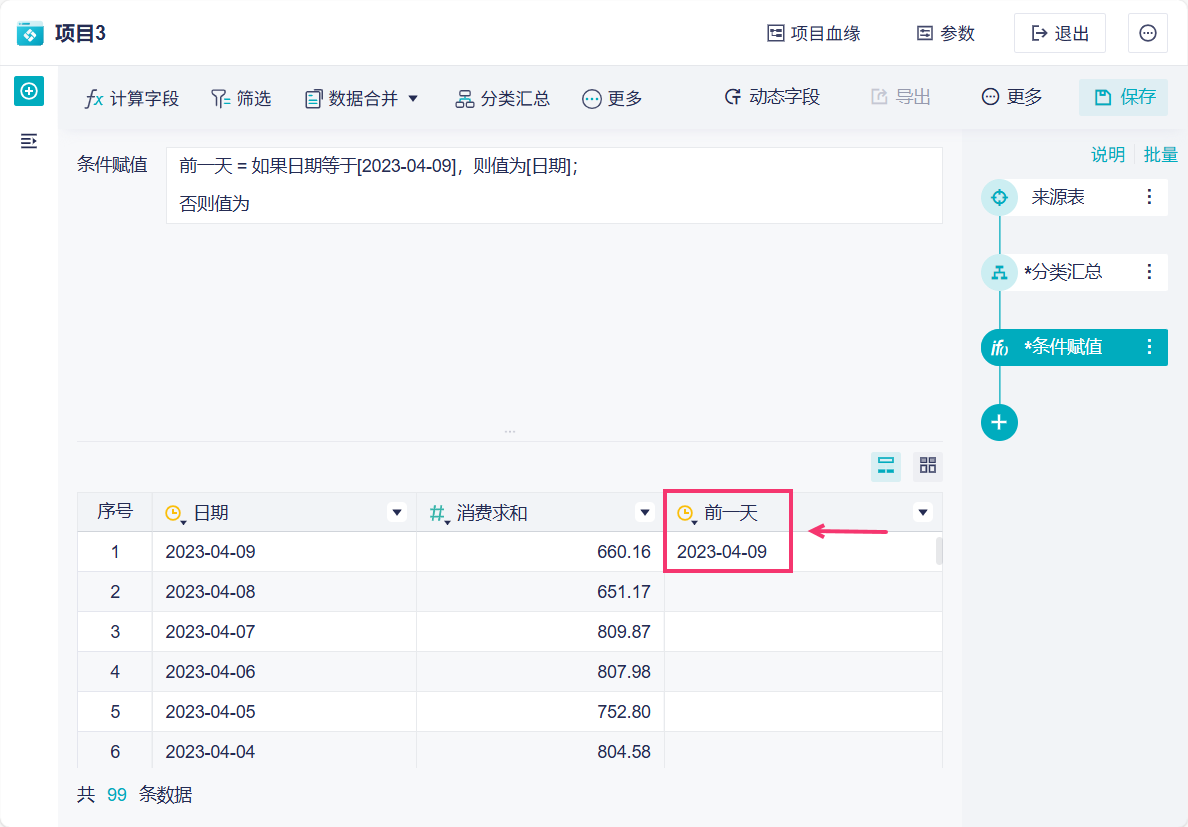Image resolution: width=1188 pixels, height=827 pixels.
Task: Open the 计算字段 toolbar item
Action: (132, 98)
